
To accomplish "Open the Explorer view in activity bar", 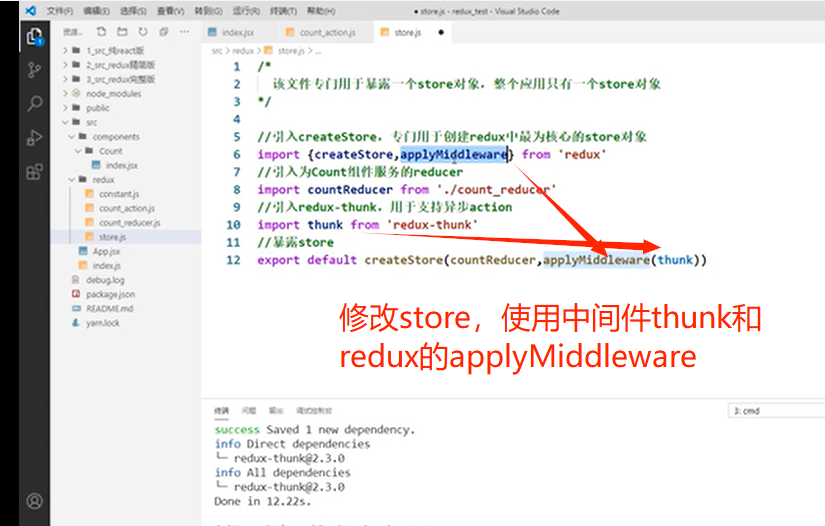I will (34, 37).
